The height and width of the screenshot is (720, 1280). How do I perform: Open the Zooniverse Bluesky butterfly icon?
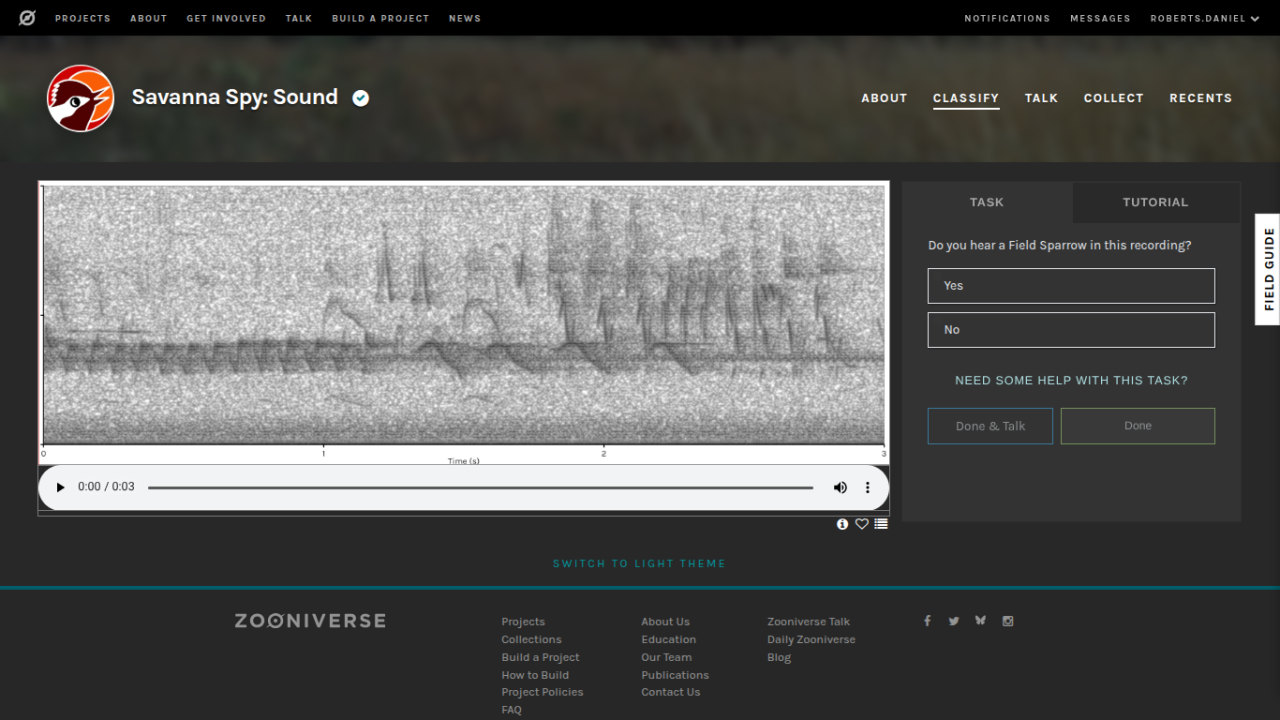tap(980, 621)
